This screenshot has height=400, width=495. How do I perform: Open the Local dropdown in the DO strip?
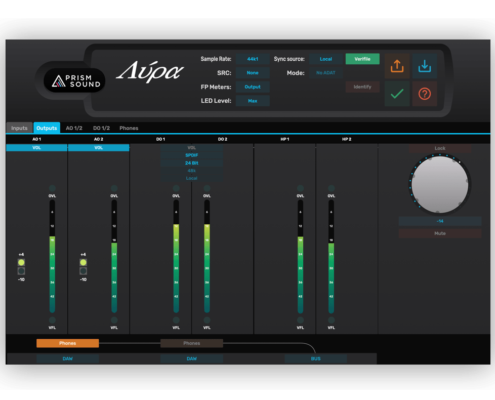click(192, 178)
